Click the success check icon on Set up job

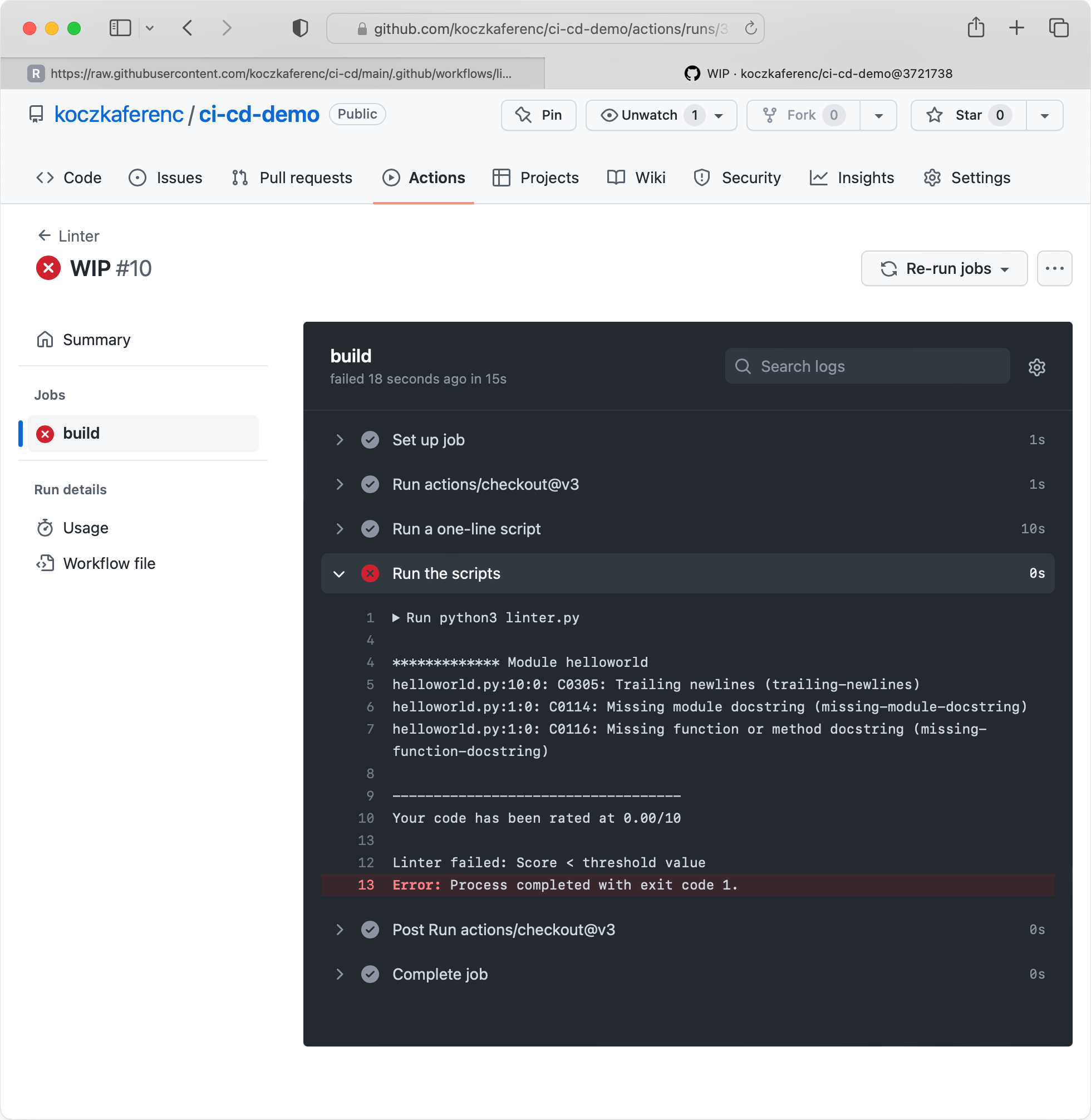click(x=370, y=439)
